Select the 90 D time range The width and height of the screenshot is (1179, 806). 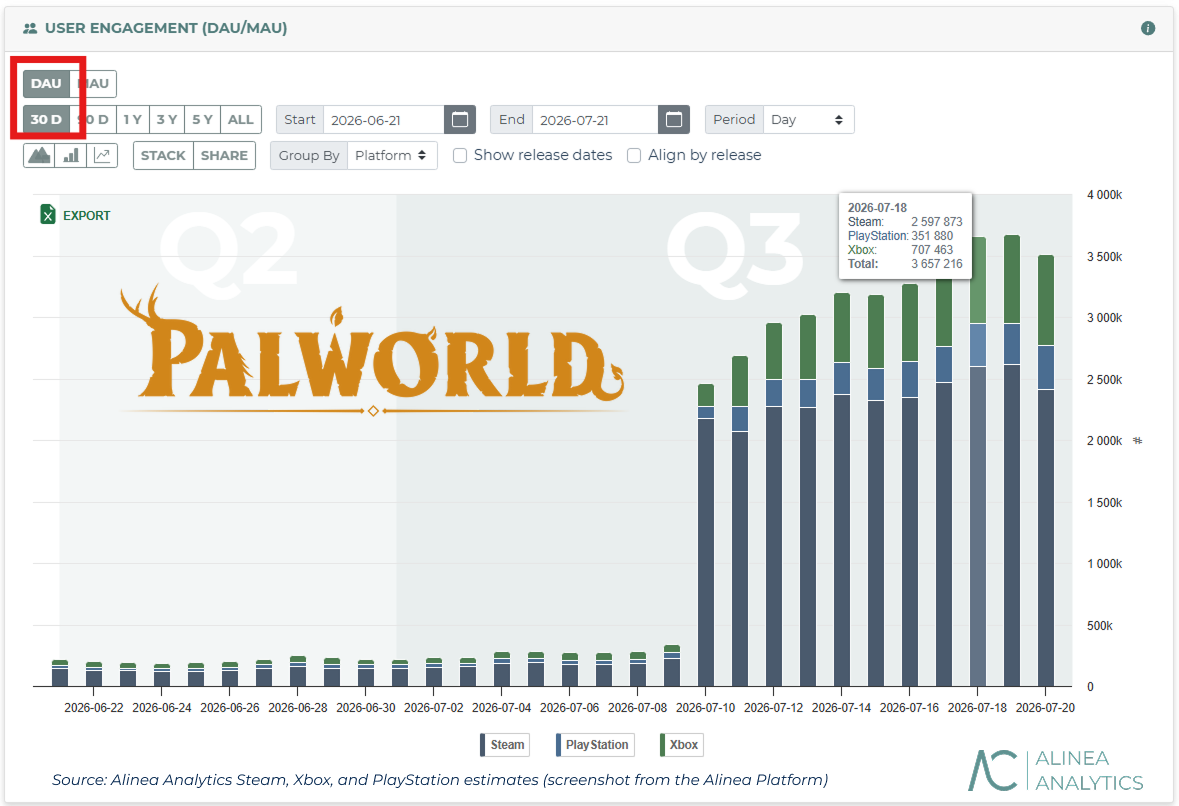click(93, 120)
